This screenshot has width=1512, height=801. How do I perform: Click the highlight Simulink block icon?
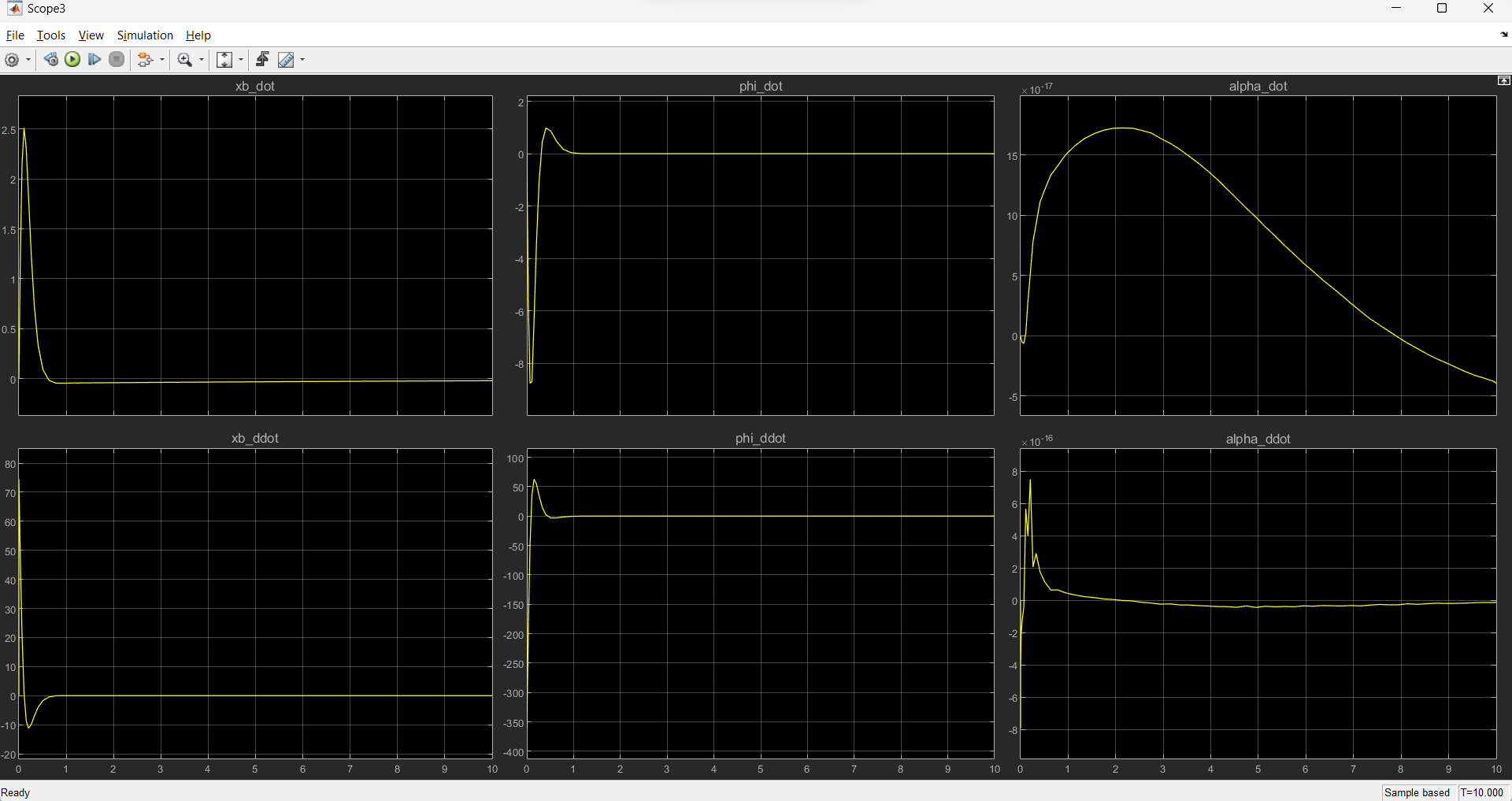[144, 60]
